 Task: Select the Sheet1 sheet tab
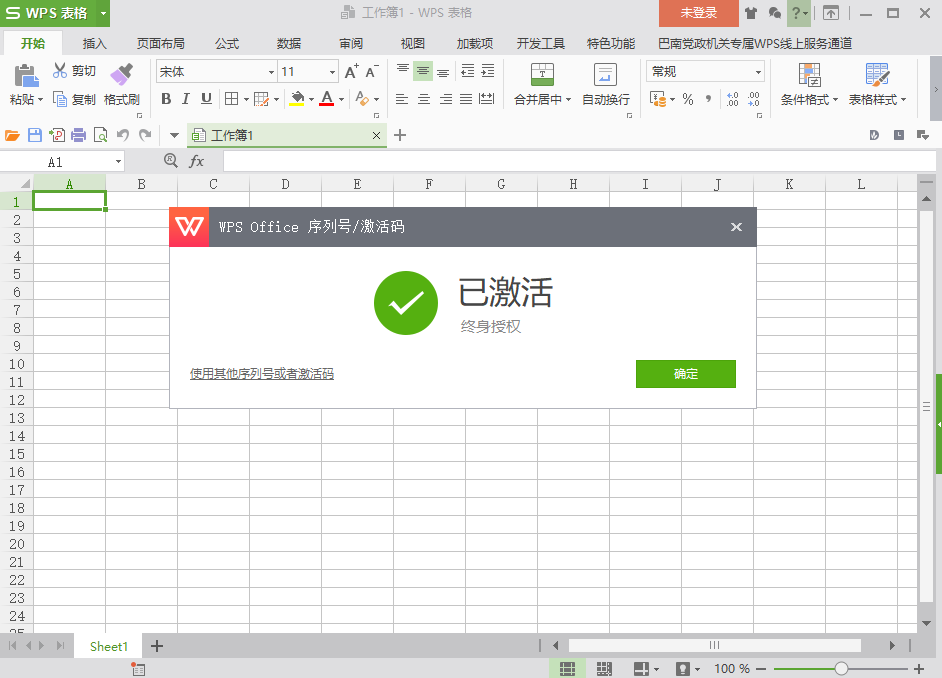coord(109,646)
